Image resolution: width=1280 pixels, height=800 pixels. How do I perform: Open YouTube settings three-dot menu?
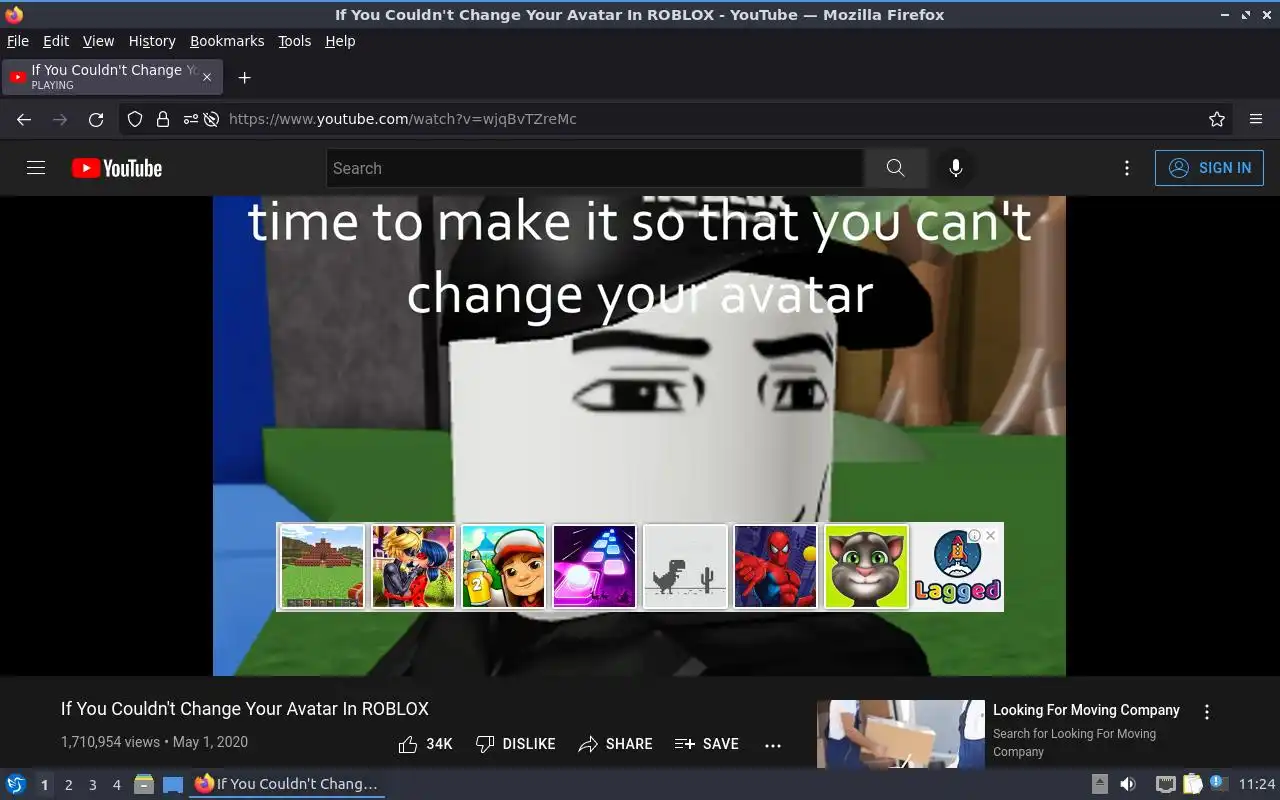click(x=1127, y=168)
